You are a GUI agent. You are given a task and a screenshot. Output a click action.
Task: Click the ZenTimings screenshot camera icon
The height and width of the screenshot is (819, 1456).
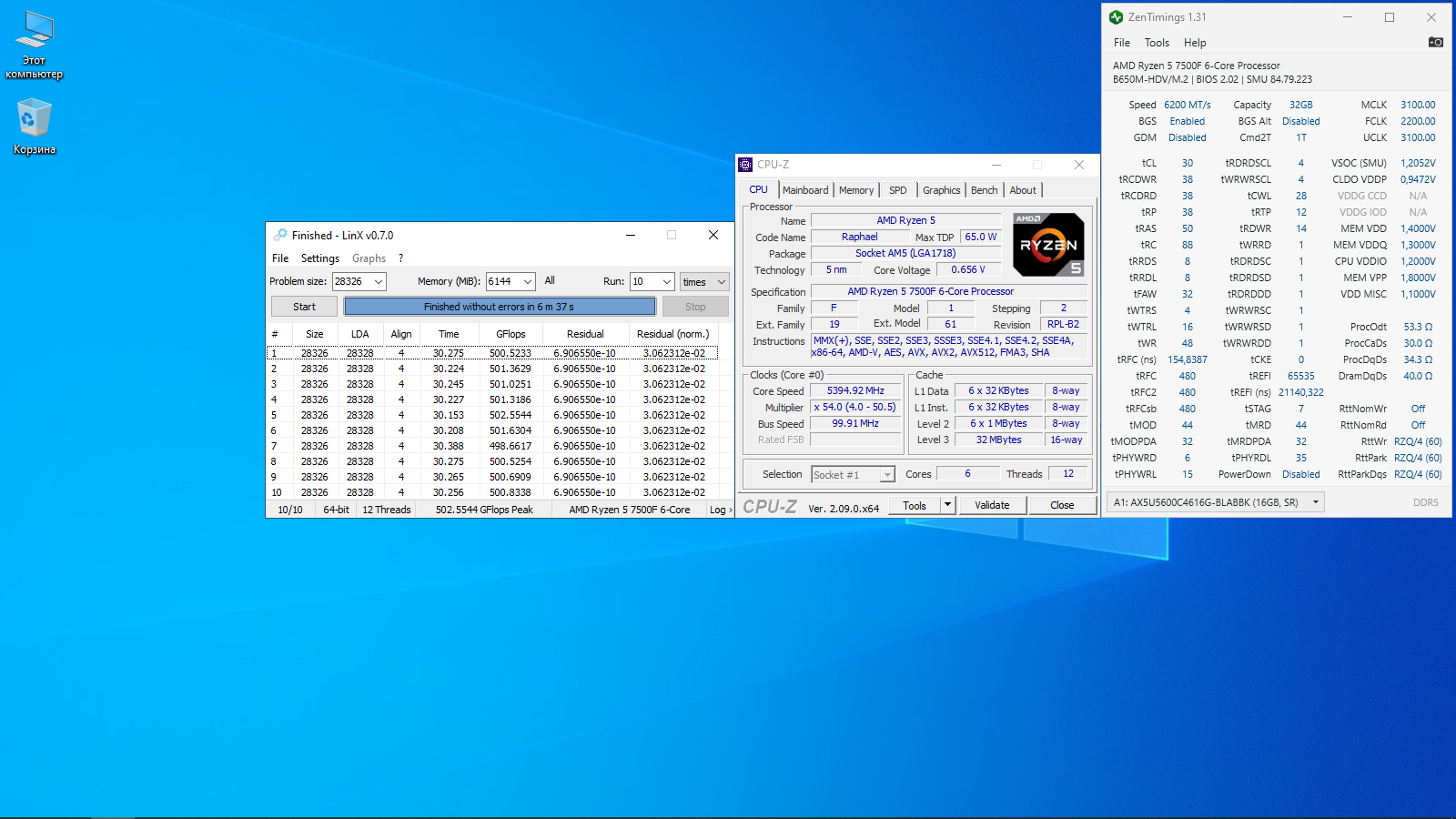(1436, 42)
